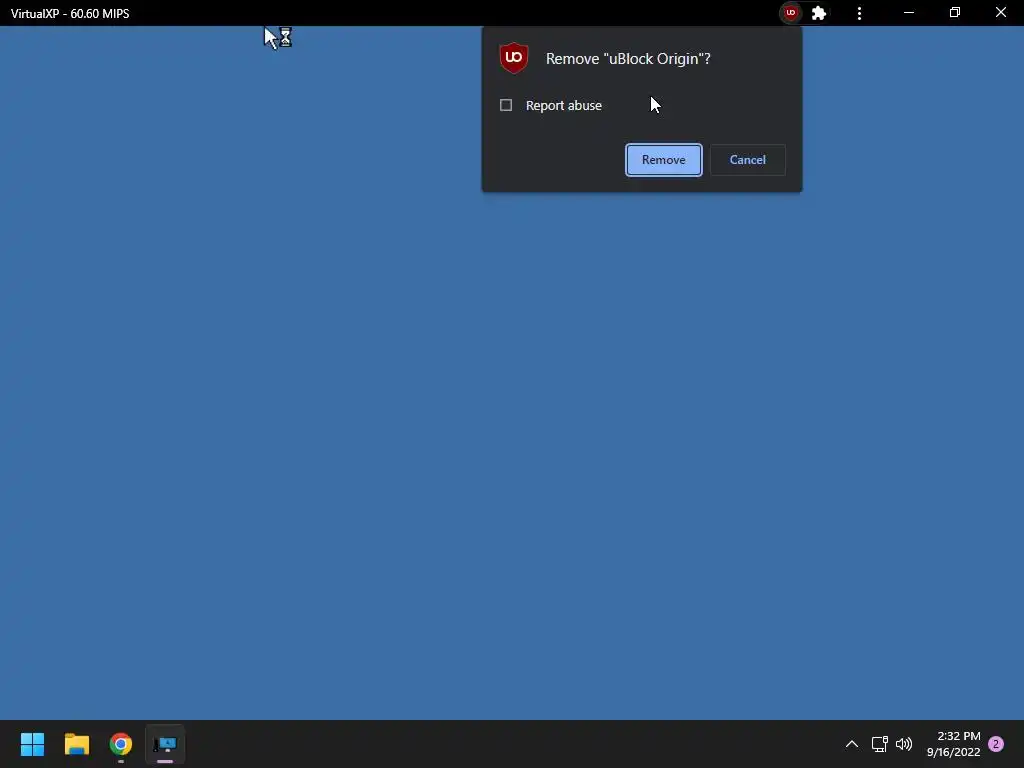Viewport: 1024px width, 768px height.
Task: Open the Extensions puzzle-piece menu
Action: (x=819, y=13)
